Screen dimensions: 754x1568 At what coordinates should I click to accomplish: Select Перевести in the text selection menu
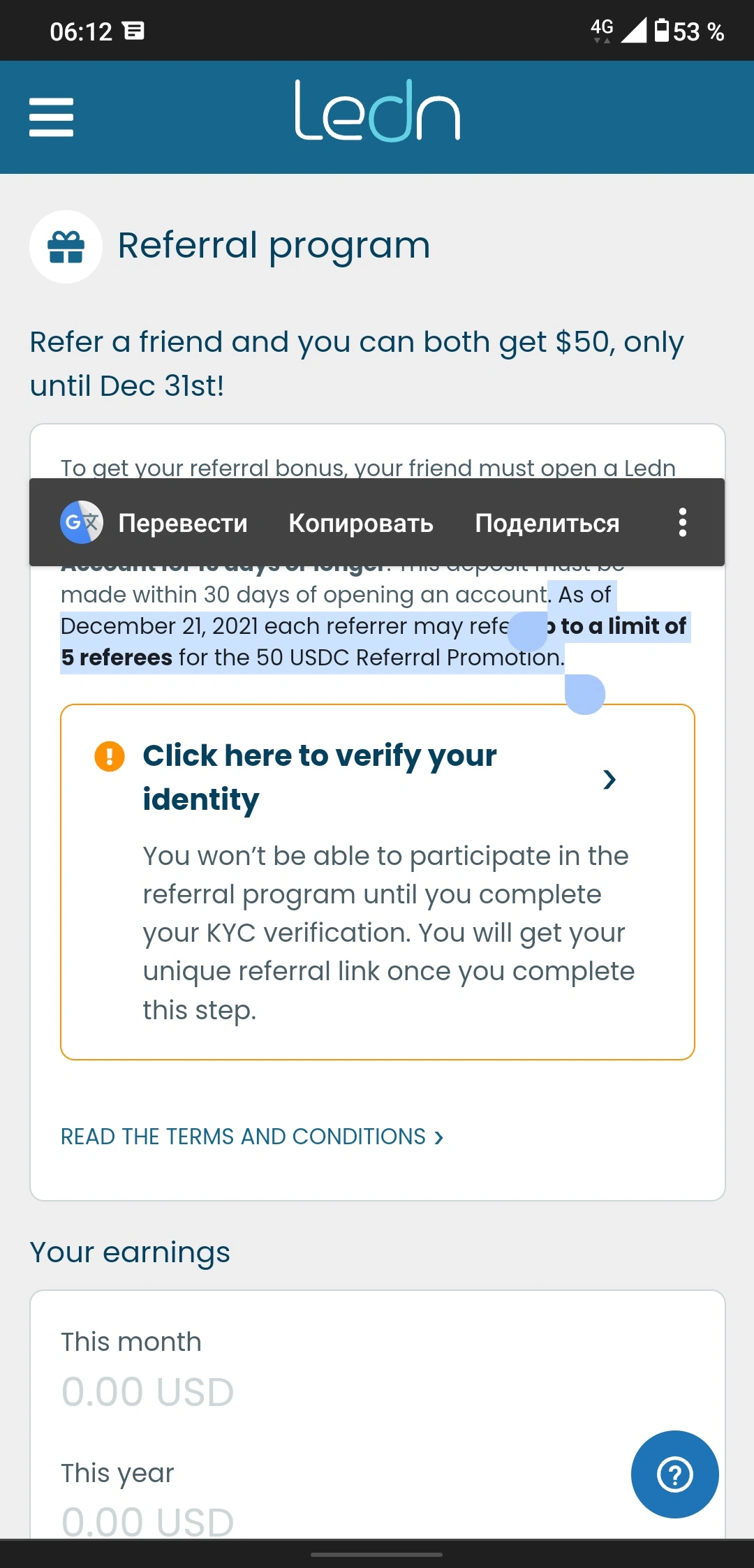[x=183, y=523]
